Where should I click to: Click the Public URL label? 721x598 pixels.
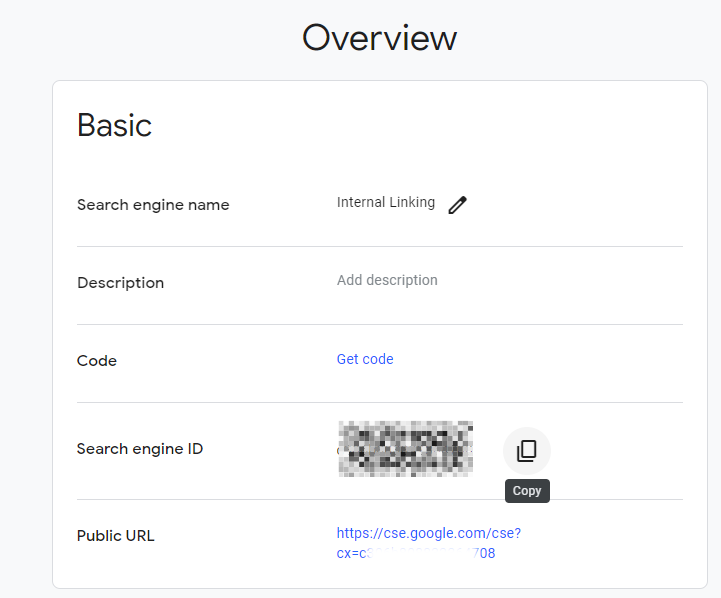click(115, 536)
